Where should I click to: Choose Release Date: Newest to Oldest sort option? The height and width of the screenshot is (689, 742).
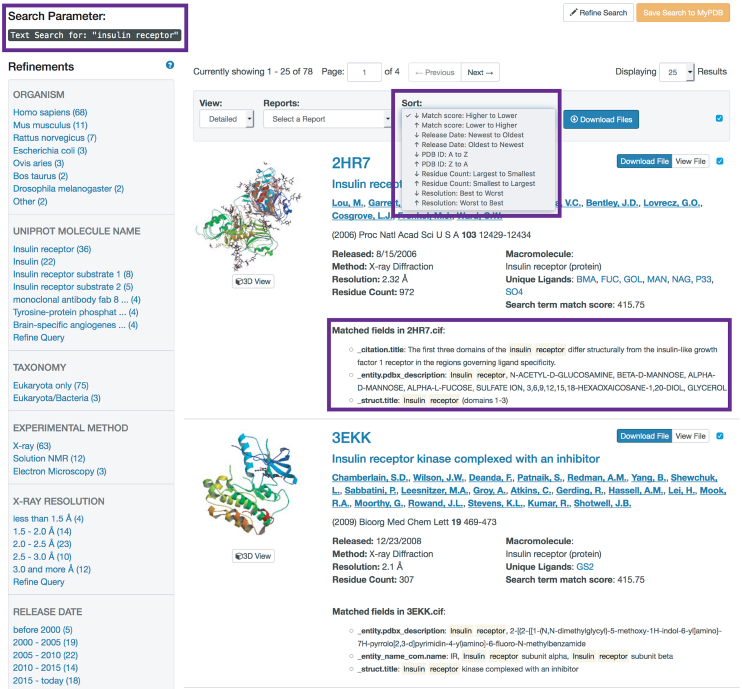472,135
